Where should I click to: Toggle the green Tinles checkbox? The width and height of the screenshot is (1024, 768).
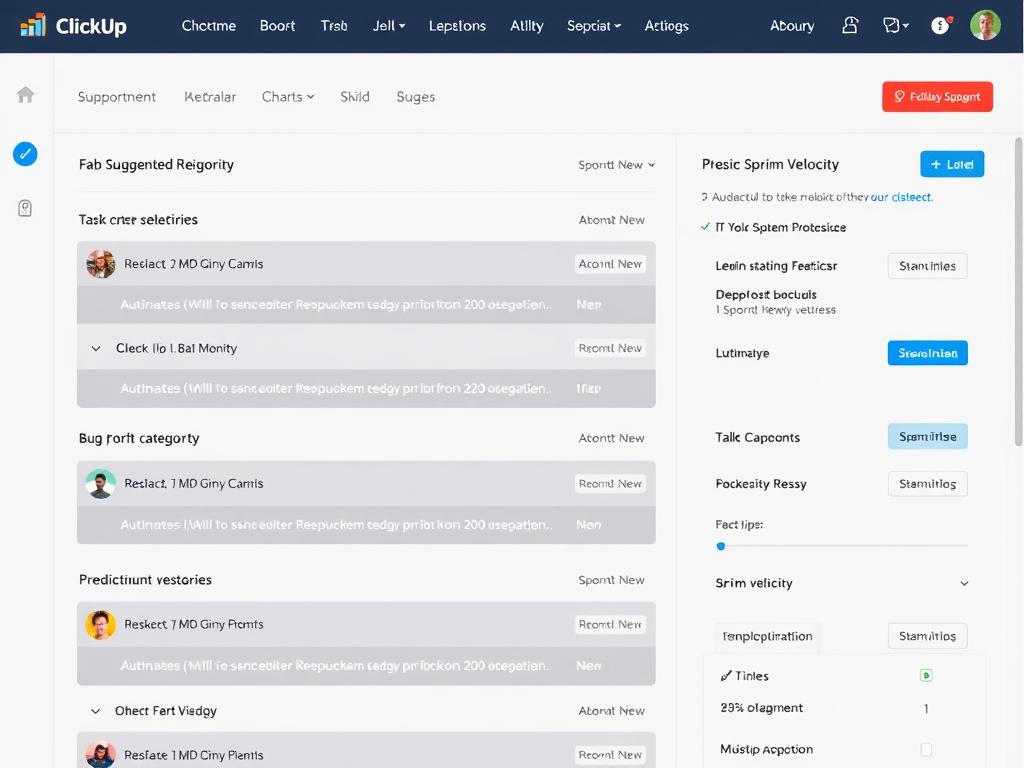[x=926, y=676]
